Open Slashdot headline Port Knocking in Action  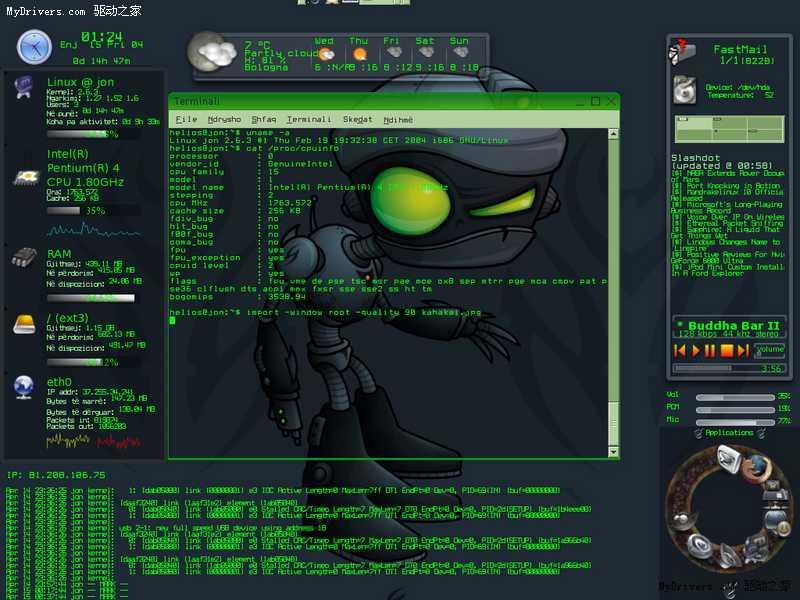pos(726,186)
